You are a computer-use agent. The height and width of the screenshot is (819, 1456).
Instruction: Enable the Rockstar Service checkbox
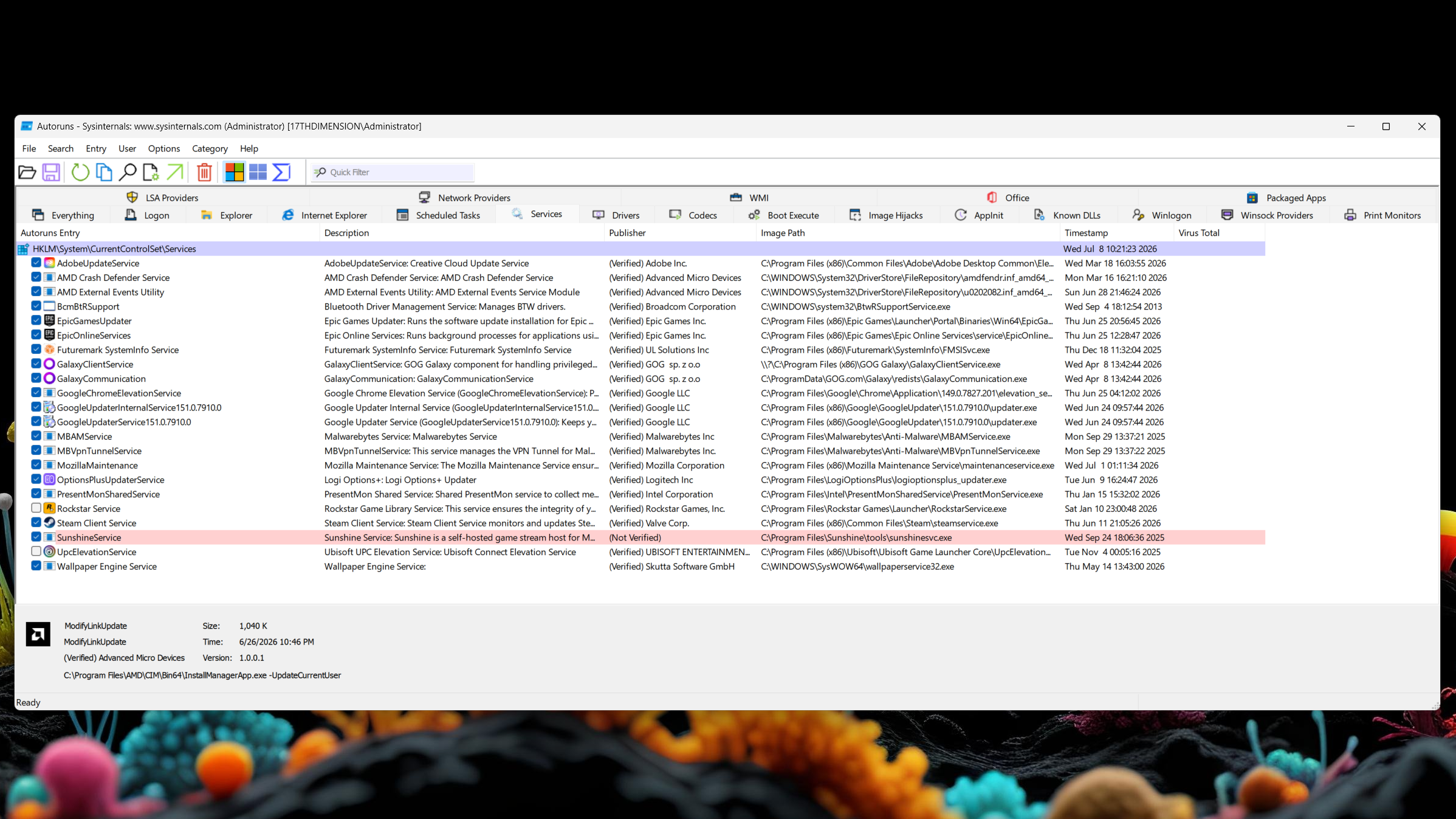pos(36,508)
